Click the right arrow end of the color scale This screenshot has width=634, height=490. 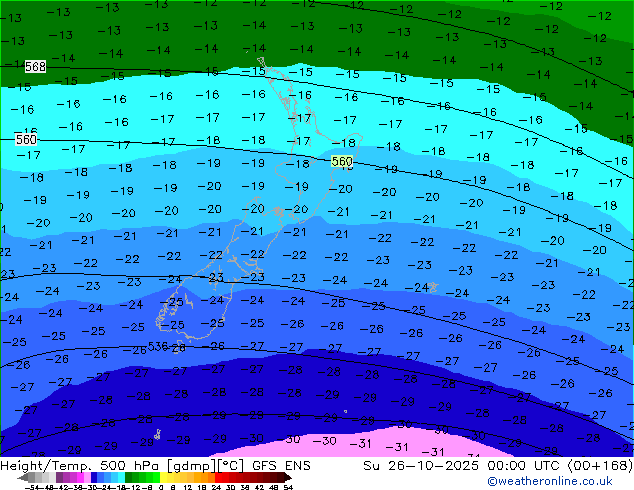[x=288, y=478]
